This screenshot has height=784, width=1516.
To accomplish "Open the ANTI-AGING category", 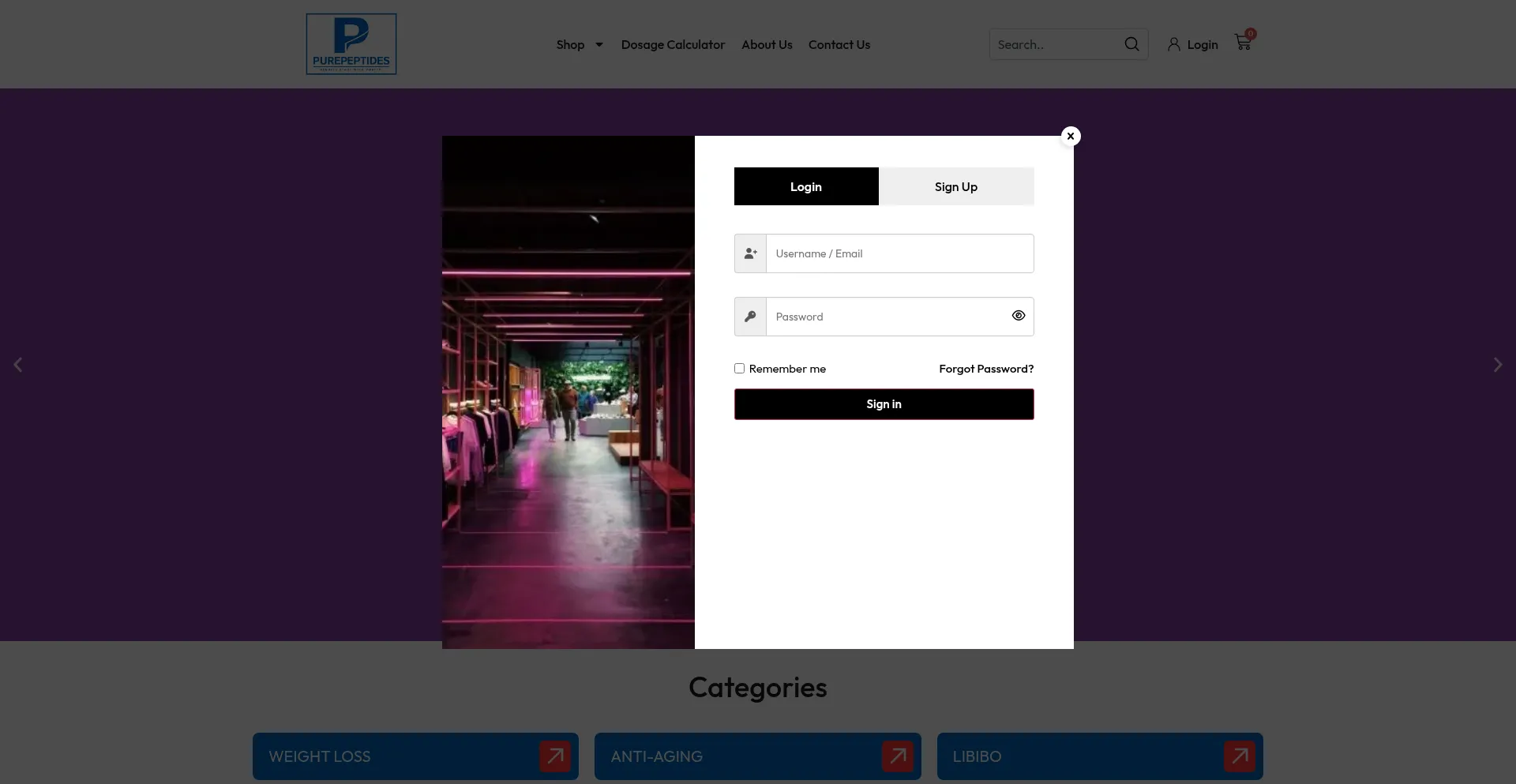I will 758,756.
